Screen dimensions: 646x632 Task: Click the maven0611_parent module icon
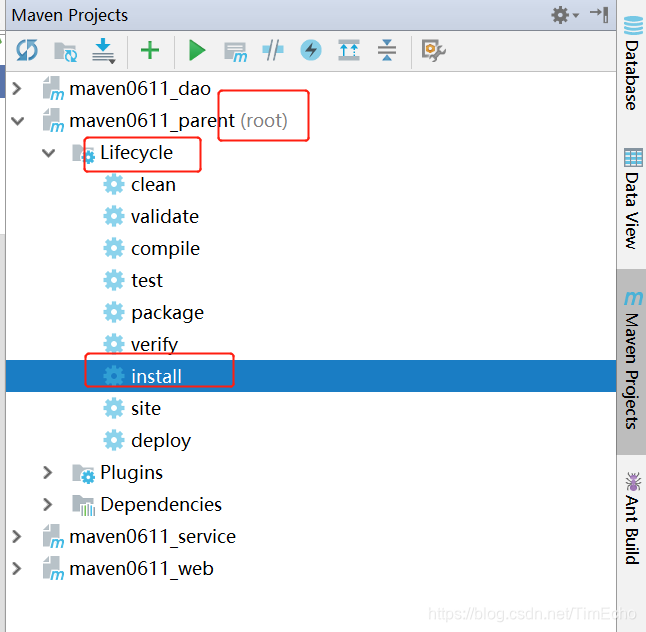(x=54, y=121)
